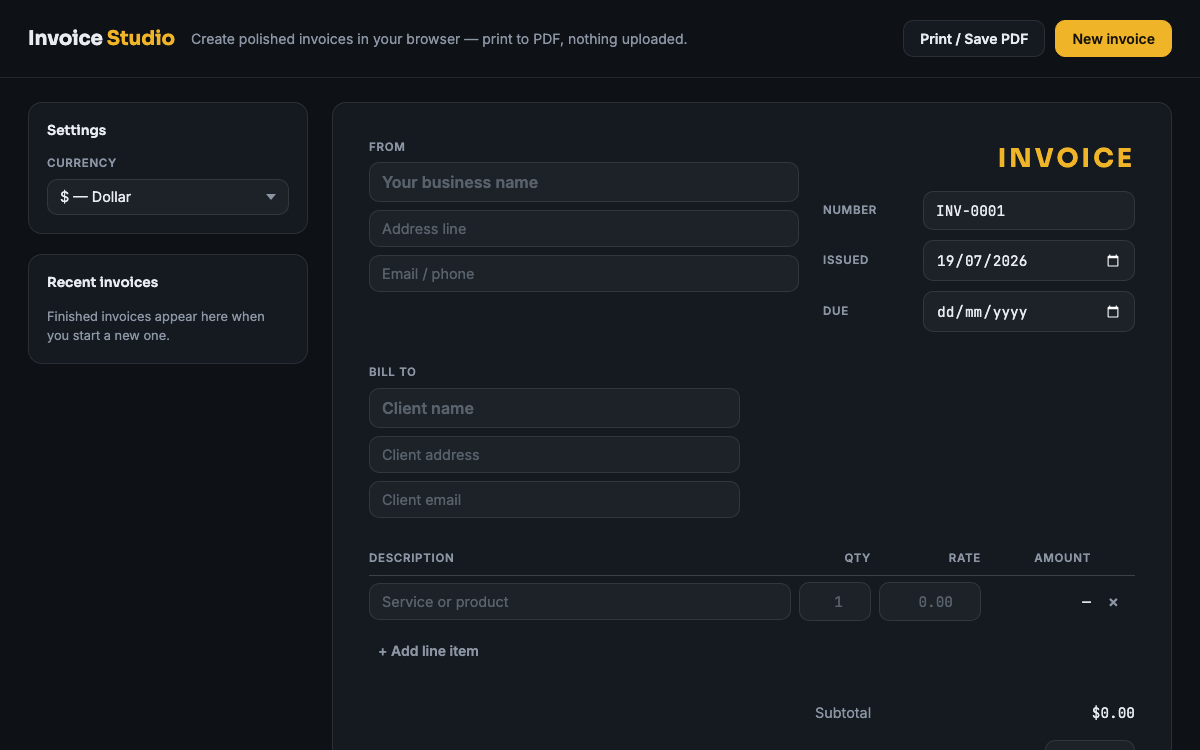This screenshot has width=1200, height=750.
Task: Click the Invoice Studio logo title
Action: tap(101, 39)
